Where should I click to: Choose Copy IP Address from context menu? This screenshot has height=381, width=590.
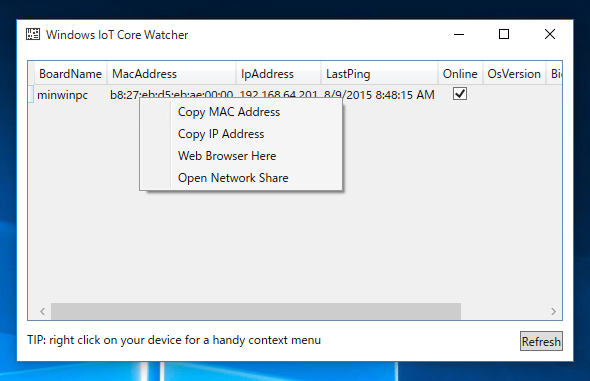pos(241,134)
